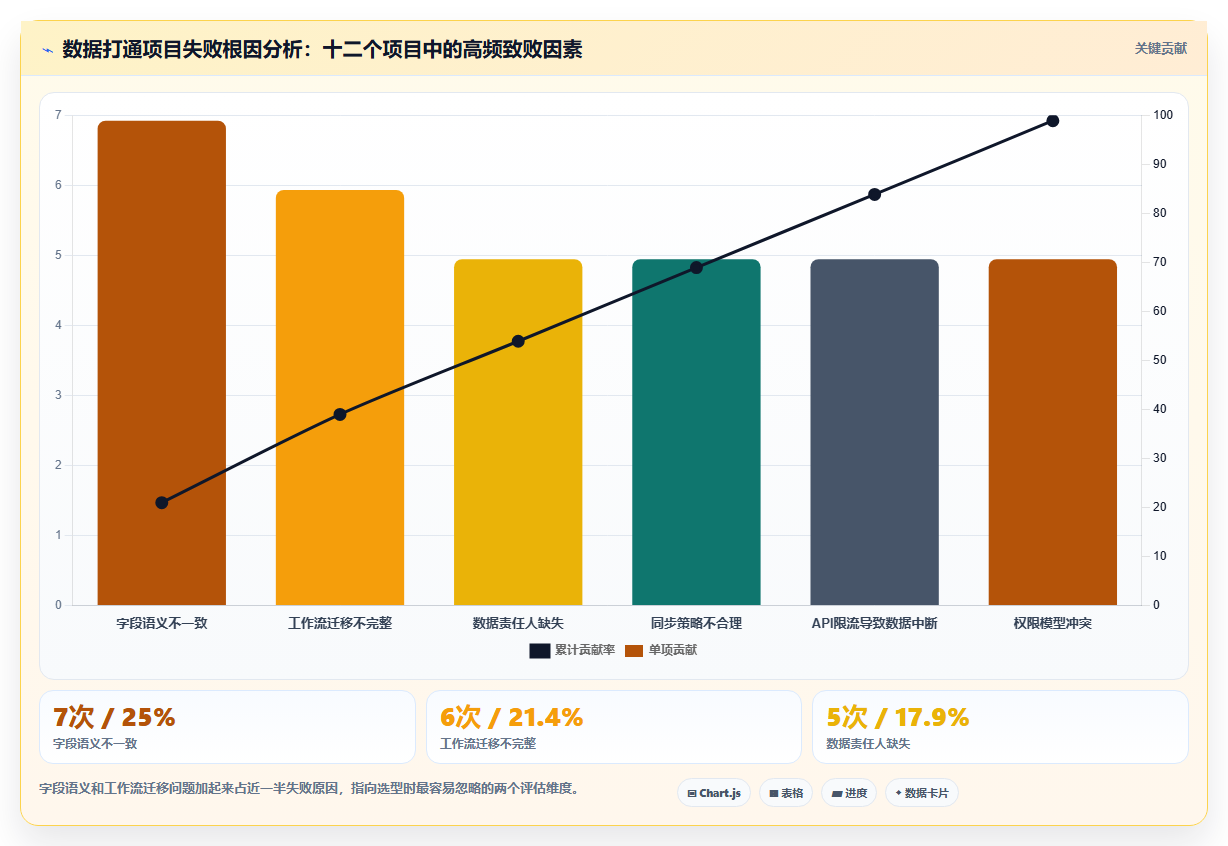
Task: Click the line point above 同步策略不合理
Action: coord(697,267)
